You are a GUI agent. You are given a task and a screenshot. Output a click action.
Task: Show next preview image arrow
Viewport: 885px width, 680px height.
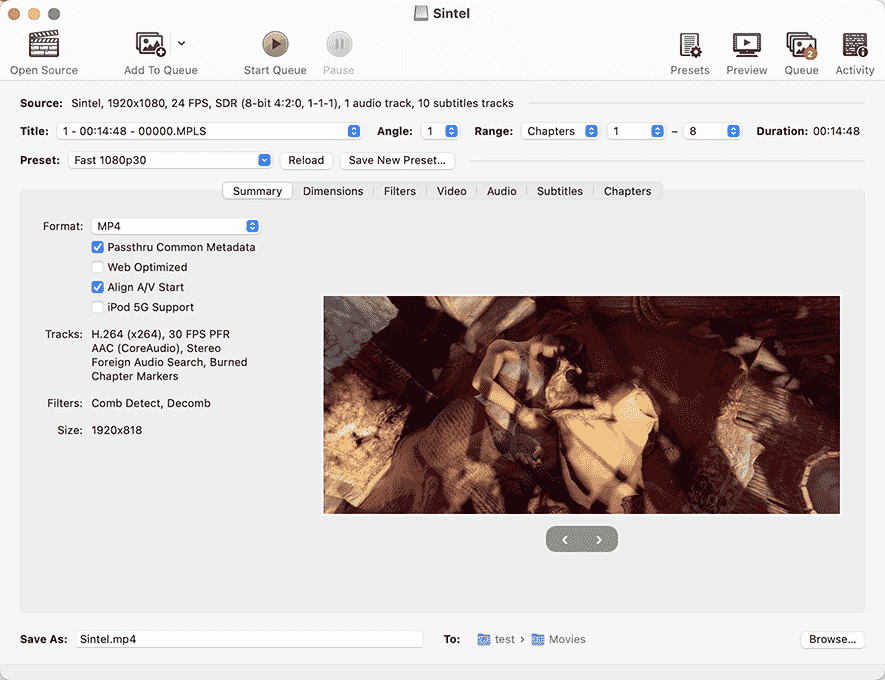pos(599,540)
